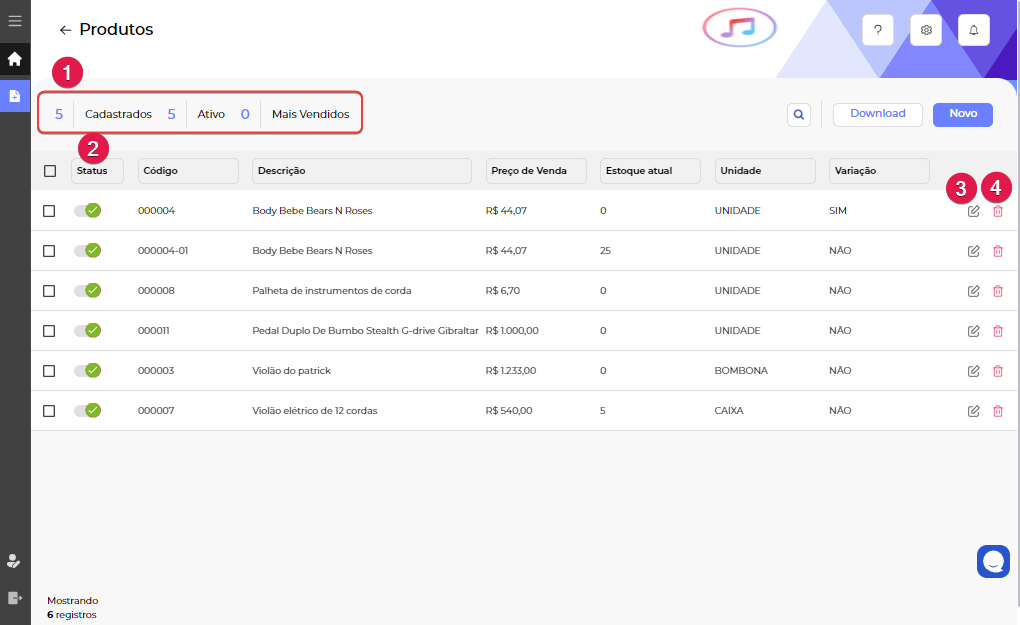1020x625 pixels.
Task: Filter by Mais Vendidos
Action: coord(310,114)
